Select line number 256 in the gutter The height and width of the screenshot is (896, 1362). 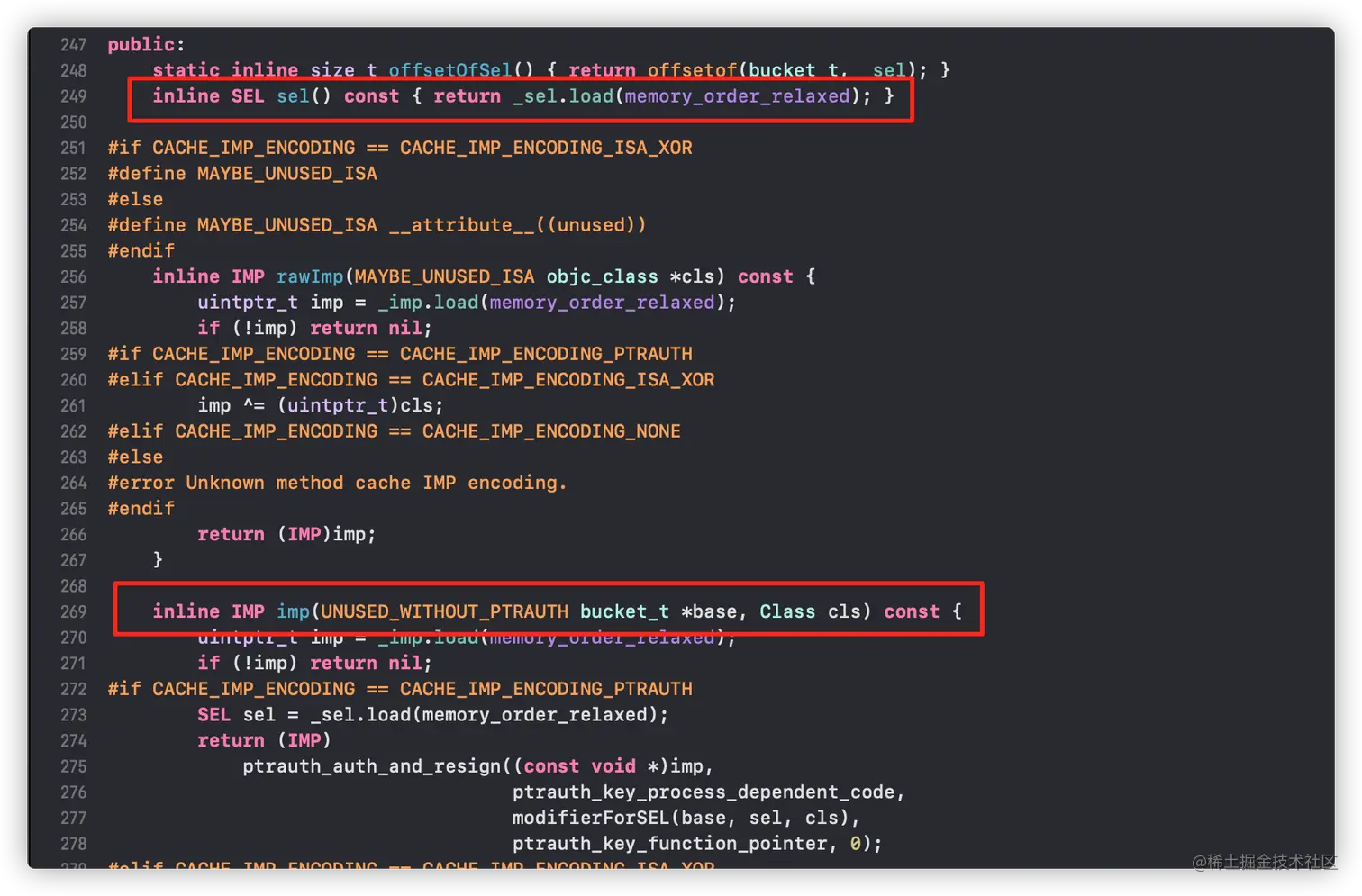coord(73,276)
